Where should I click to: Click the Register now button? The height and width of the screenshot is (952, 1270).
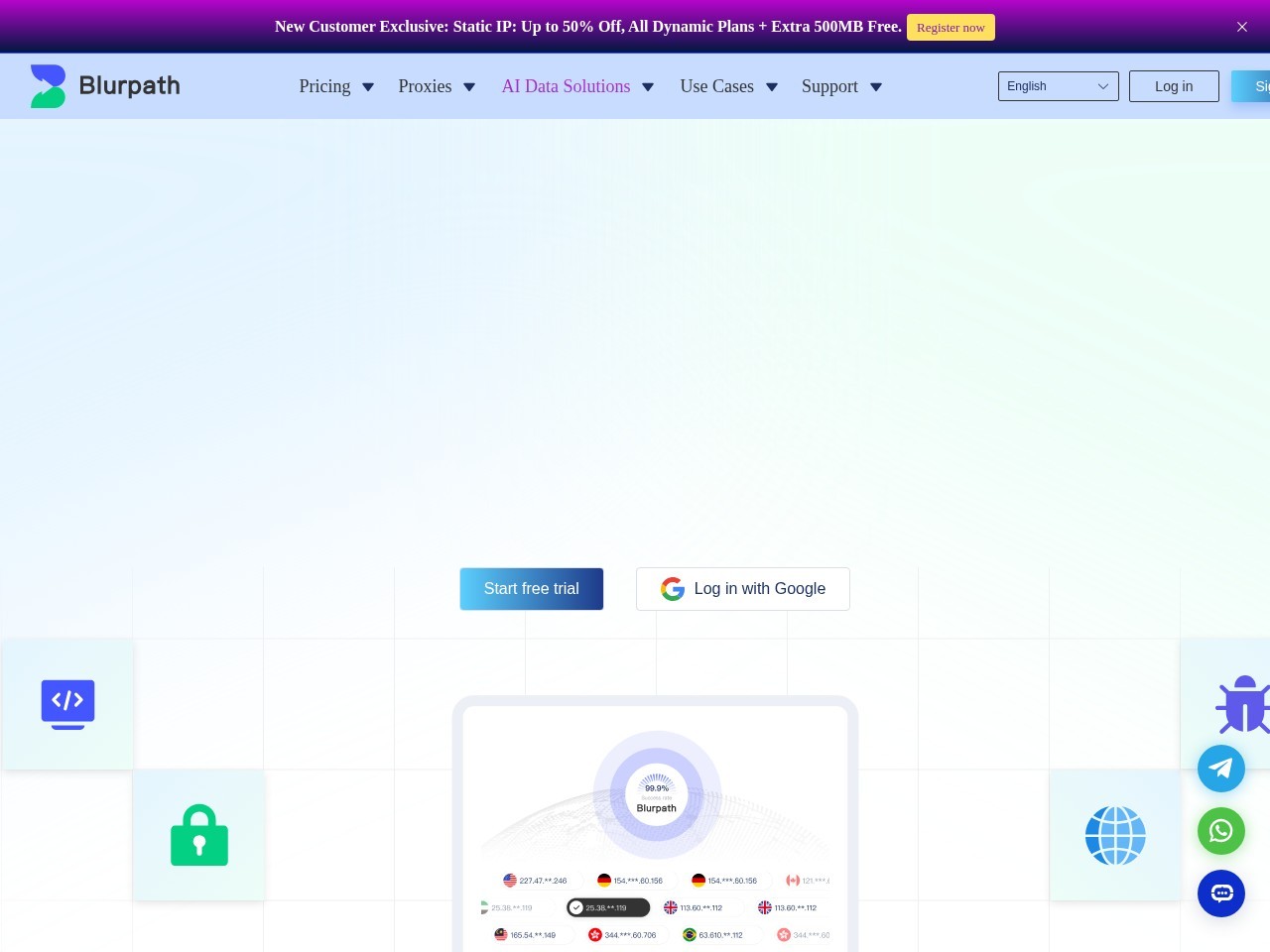click(951, 28)
